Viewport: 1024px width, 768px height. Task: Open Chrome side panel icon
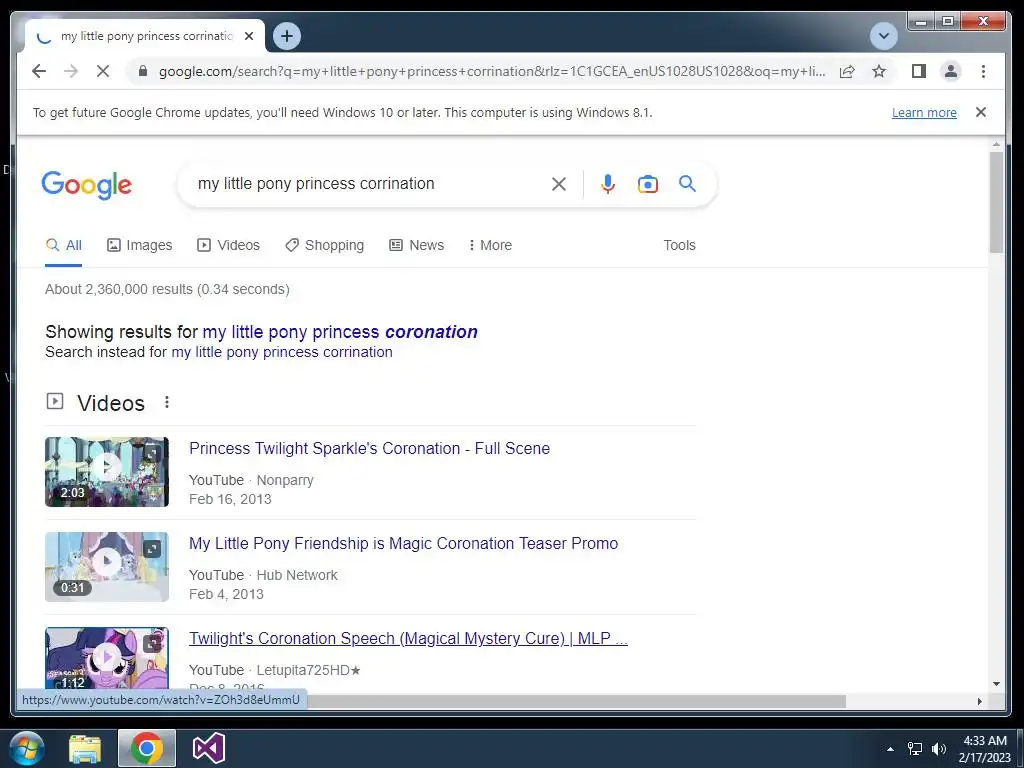(x=919, y=71)
